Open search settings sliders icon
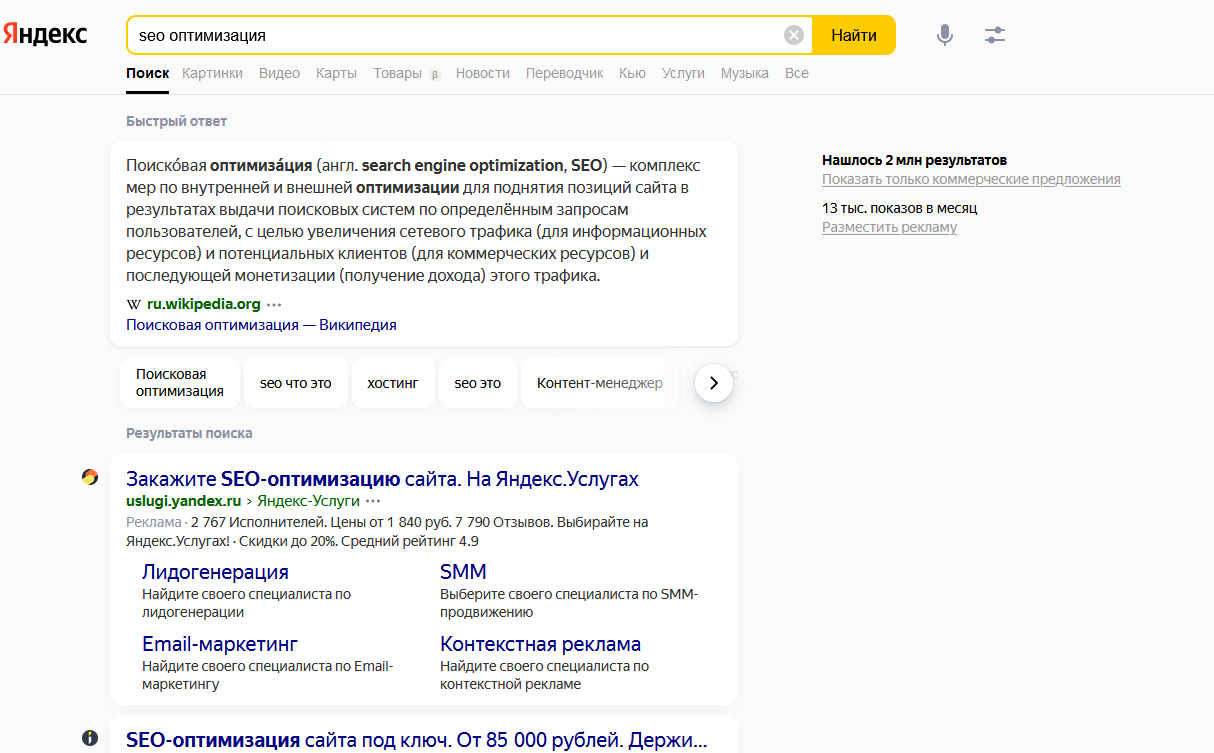Viewport: 1214px width, 753px height. [994, 36]
